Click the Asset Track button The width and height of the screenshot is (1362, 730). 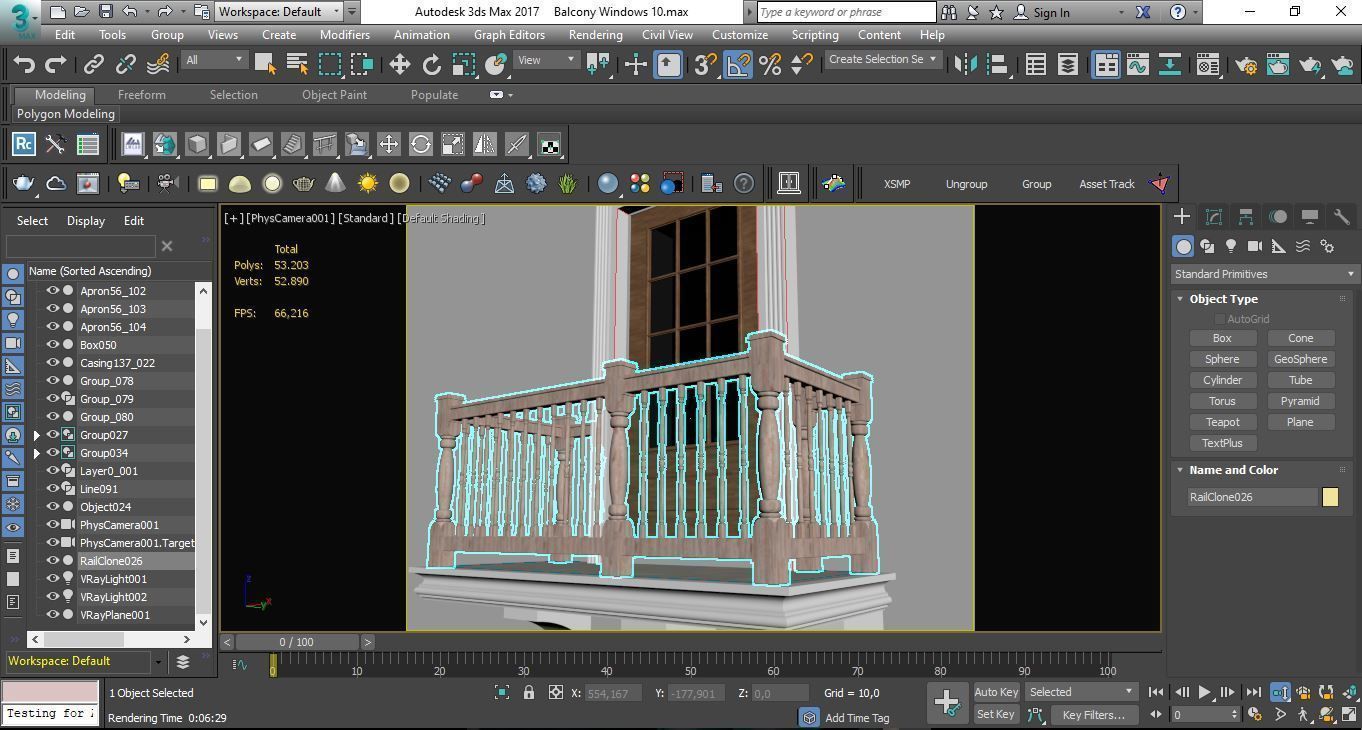[1107, 184]
